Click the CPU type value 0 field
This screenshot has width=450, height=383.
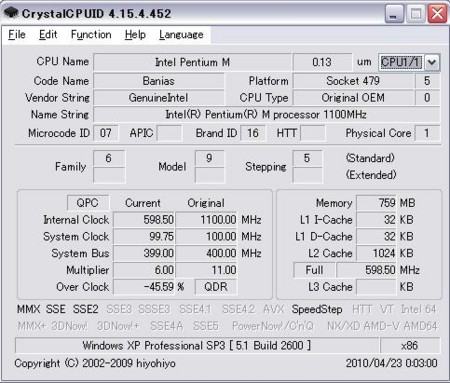pyautogui.click(x=427, y=98)
